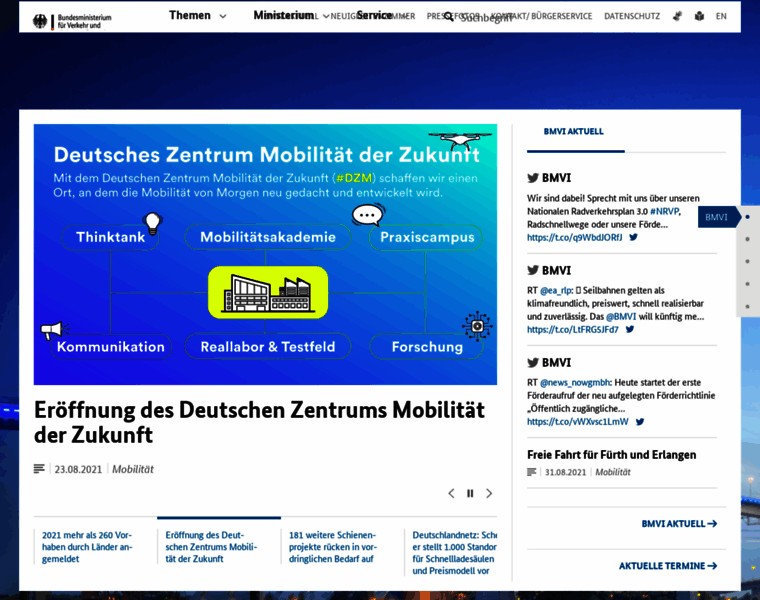Click the Mobilität category beside 31.08.2021

point(613,472)
